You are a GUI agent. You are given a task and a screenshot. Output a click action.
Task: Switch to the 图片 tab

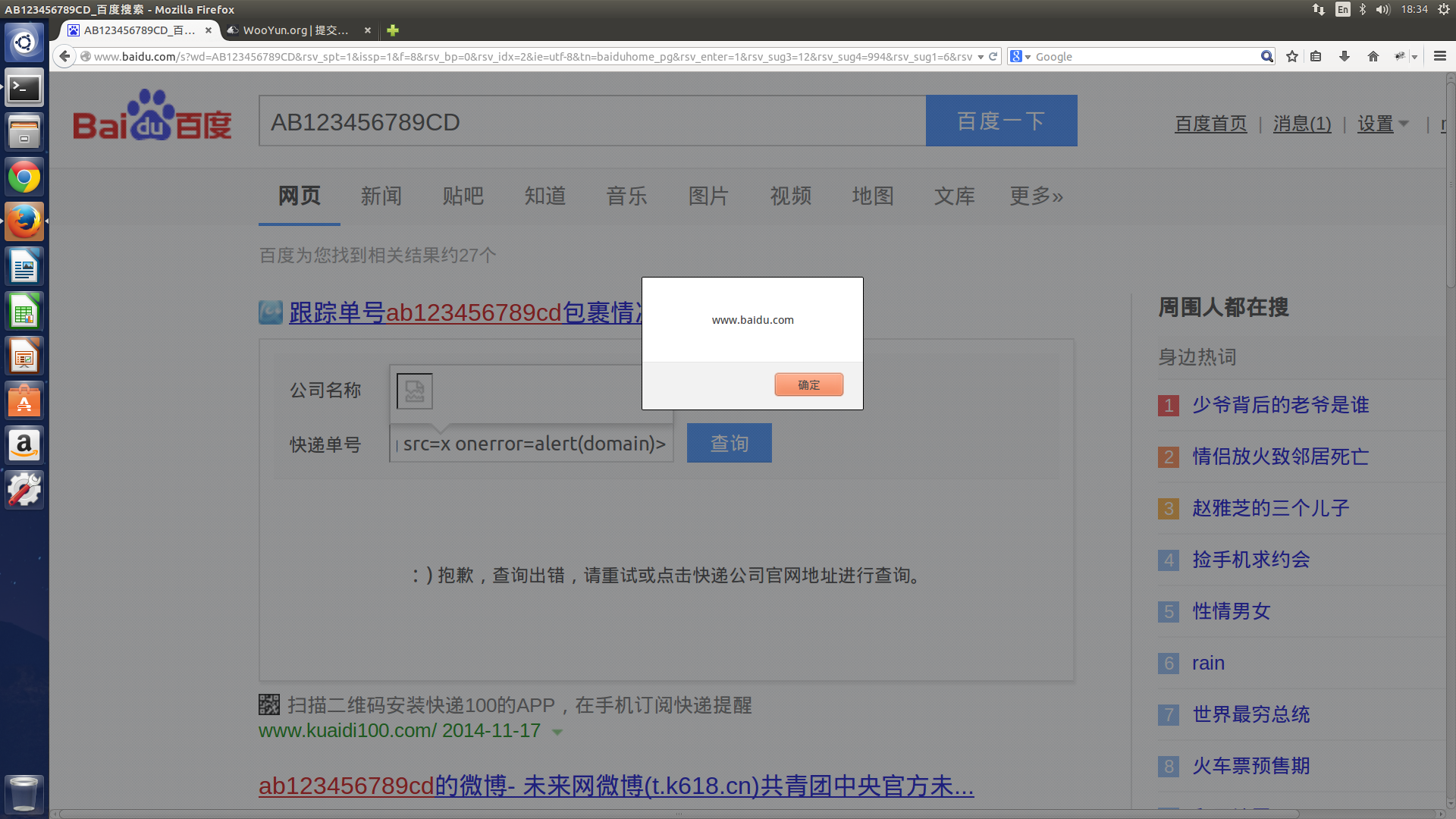click(708, 196)
